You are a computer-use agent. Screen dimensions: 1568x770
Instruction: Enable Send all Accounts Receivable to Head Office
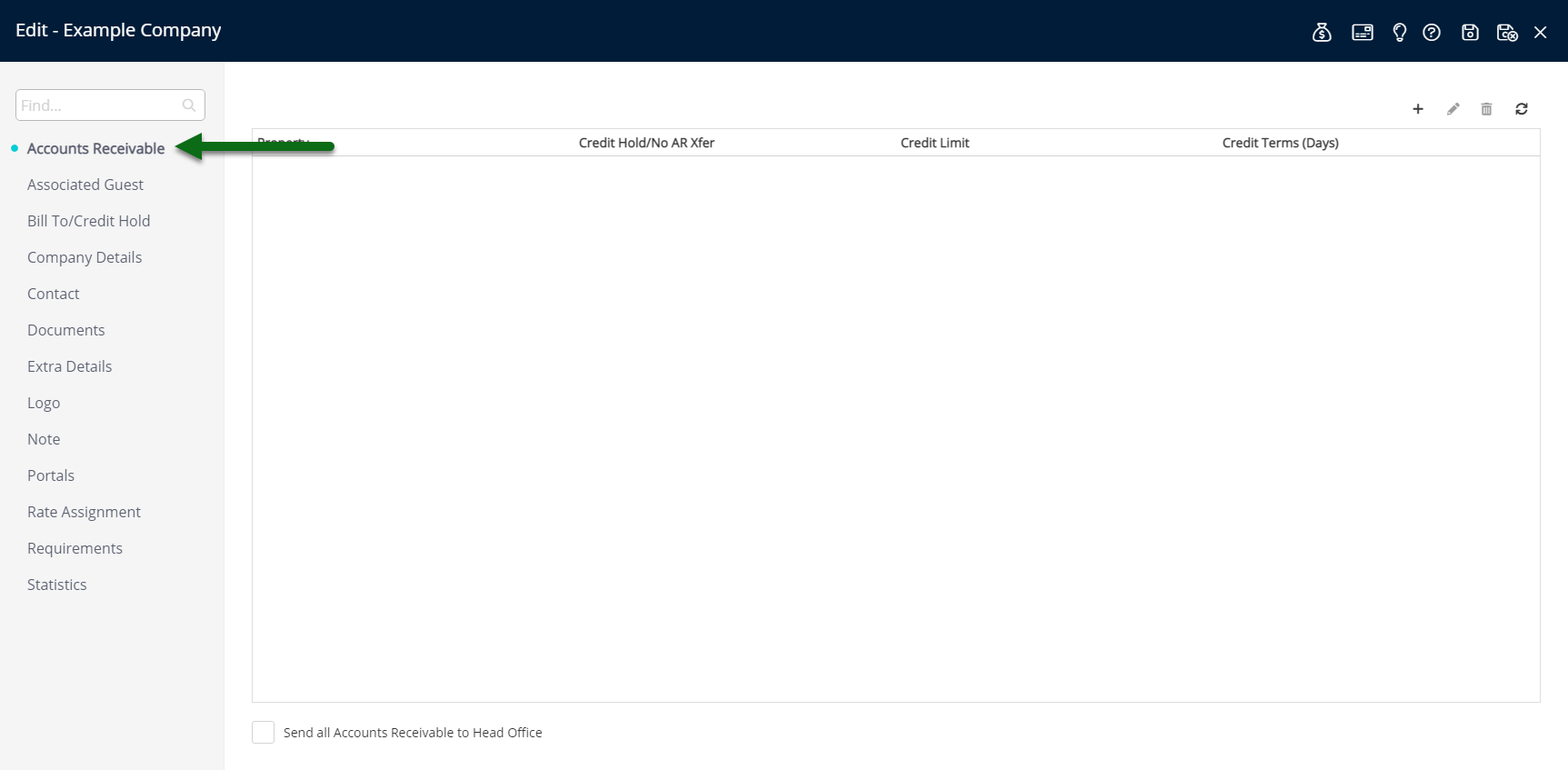point(263,733)
